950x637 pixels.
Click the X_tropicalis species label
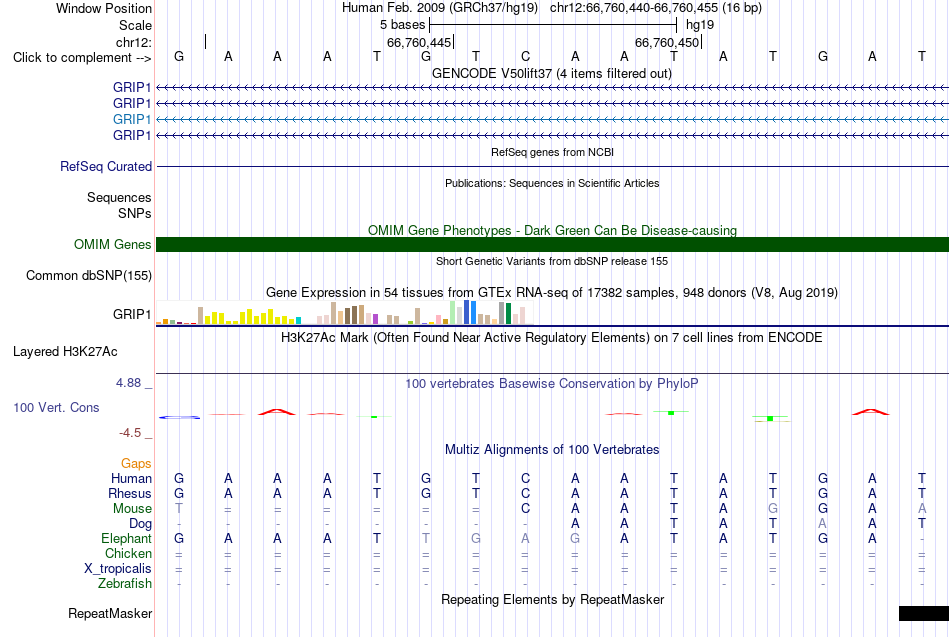click(118, 569)
